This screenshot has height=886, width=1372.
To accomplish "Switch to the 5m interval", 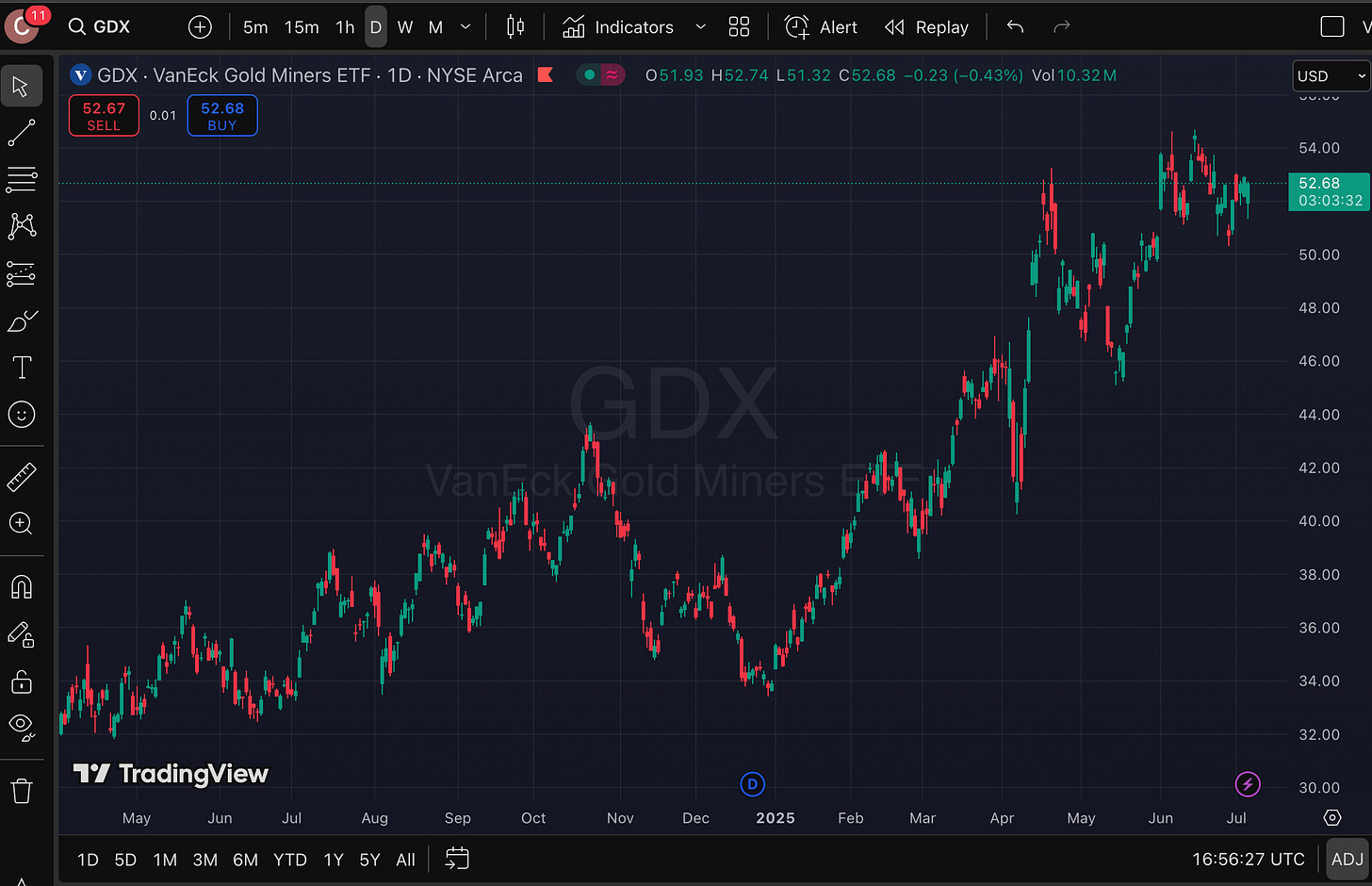I will [x=255, y=27].
